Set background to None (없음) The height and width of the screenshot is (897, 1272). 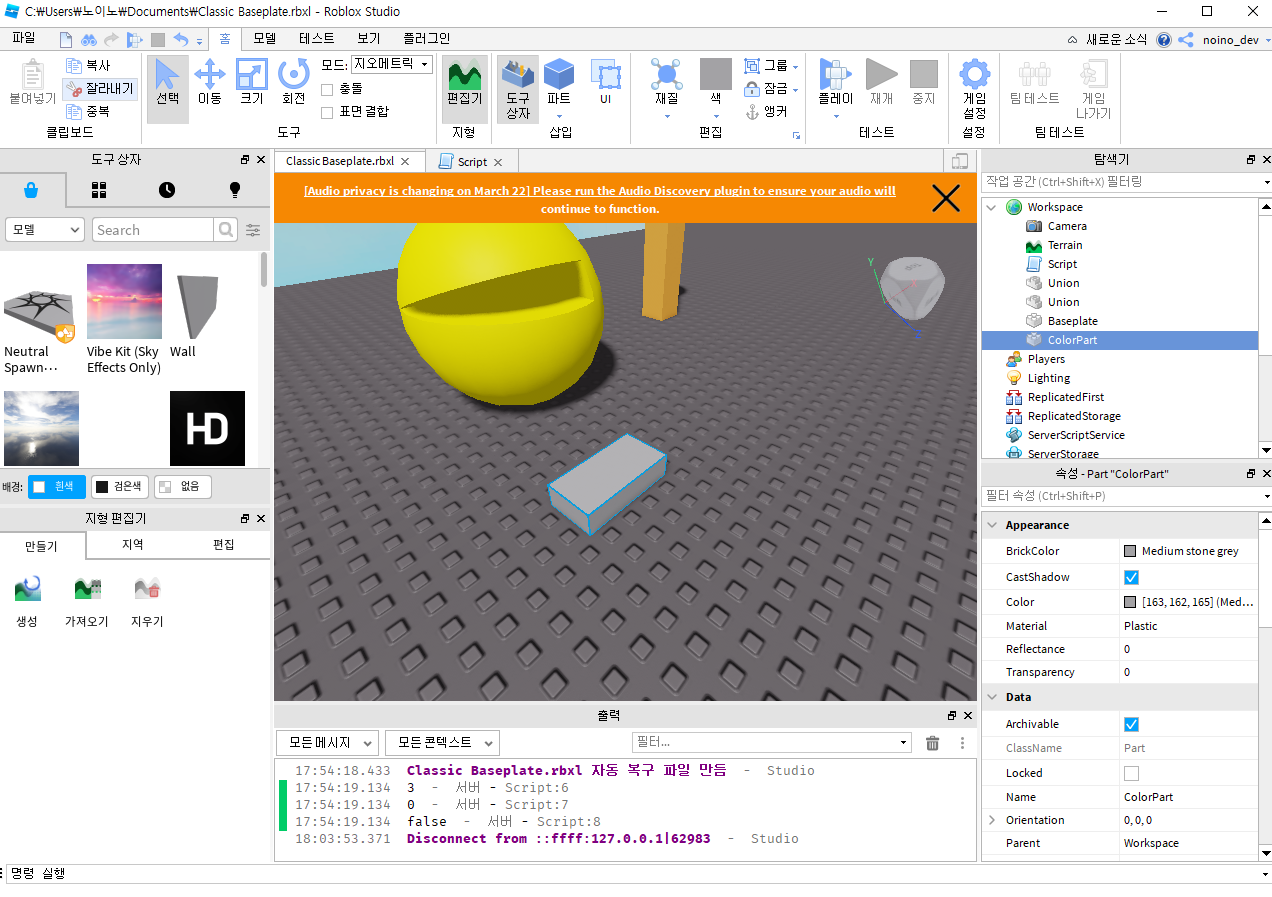(182, 487)
